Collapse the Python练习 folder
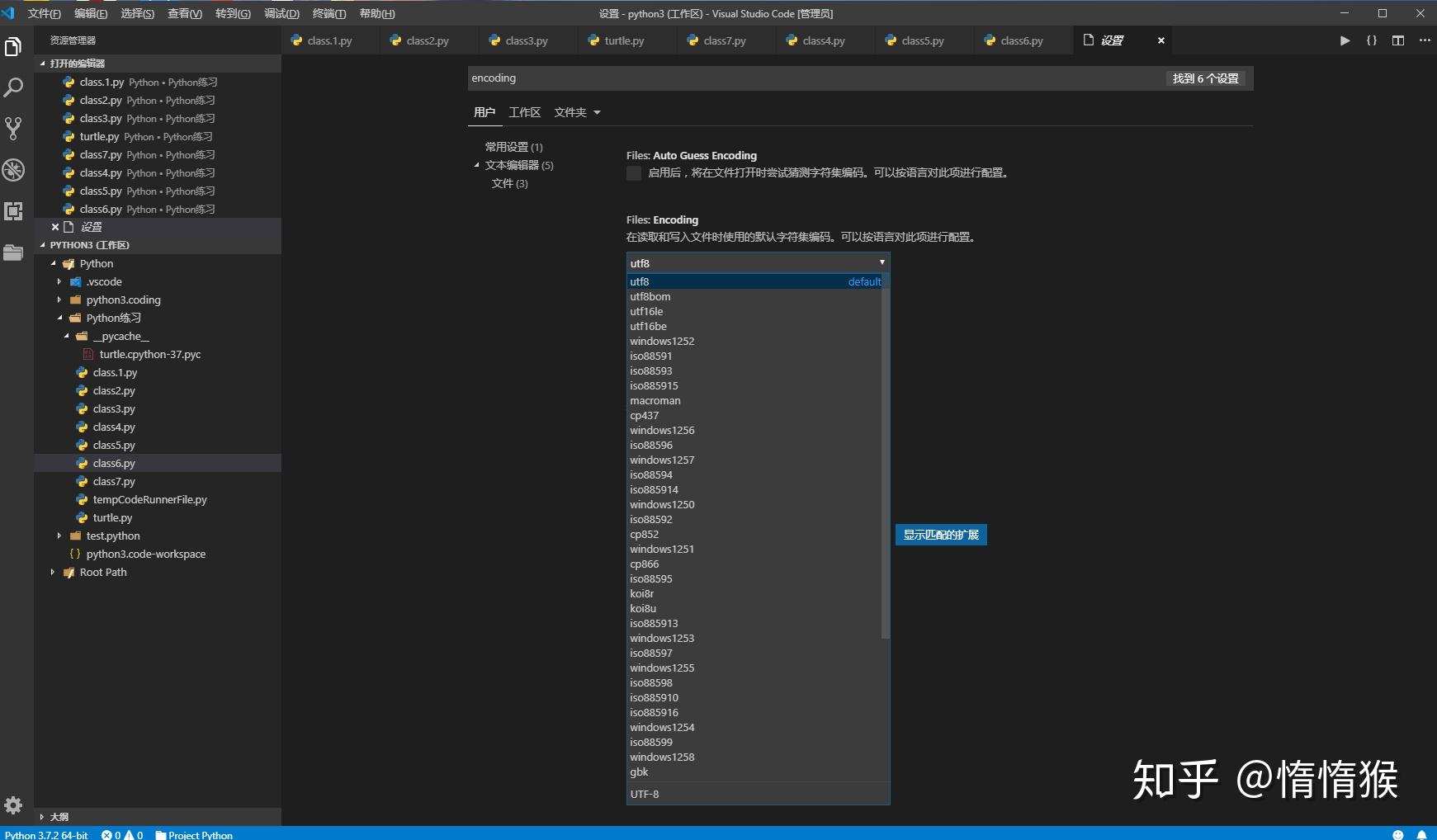This screenshot has height=840, width=1437. pos(59,319)
